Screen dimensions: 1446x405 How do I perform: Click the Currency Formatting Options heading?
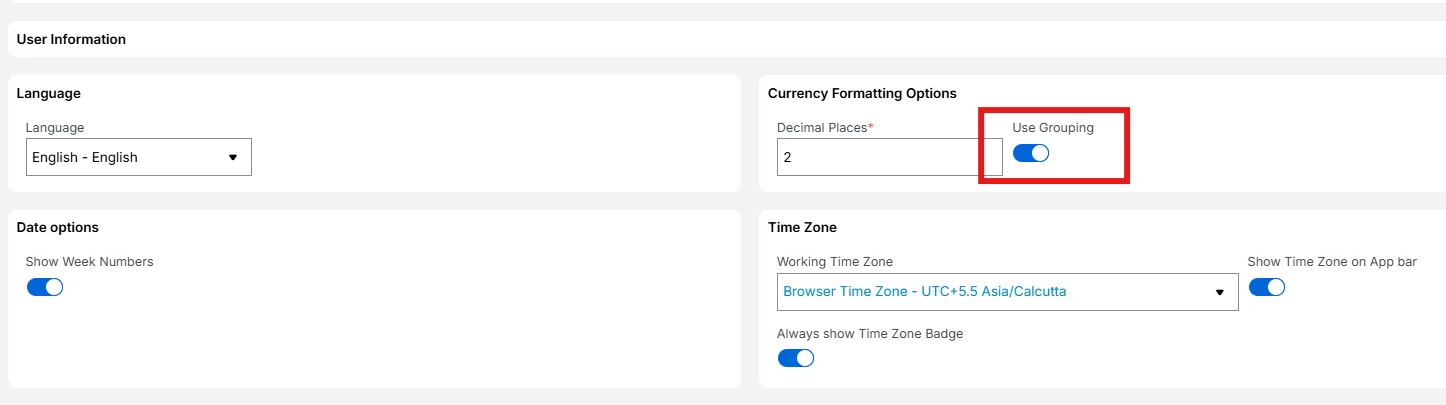coord(862,93)
